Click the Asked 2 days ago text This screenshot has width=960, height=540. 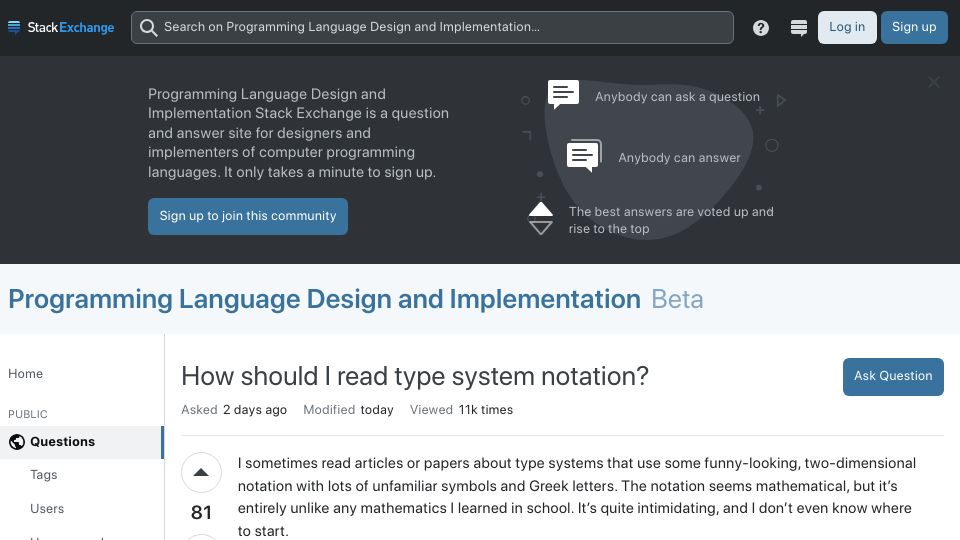[234, 410]
